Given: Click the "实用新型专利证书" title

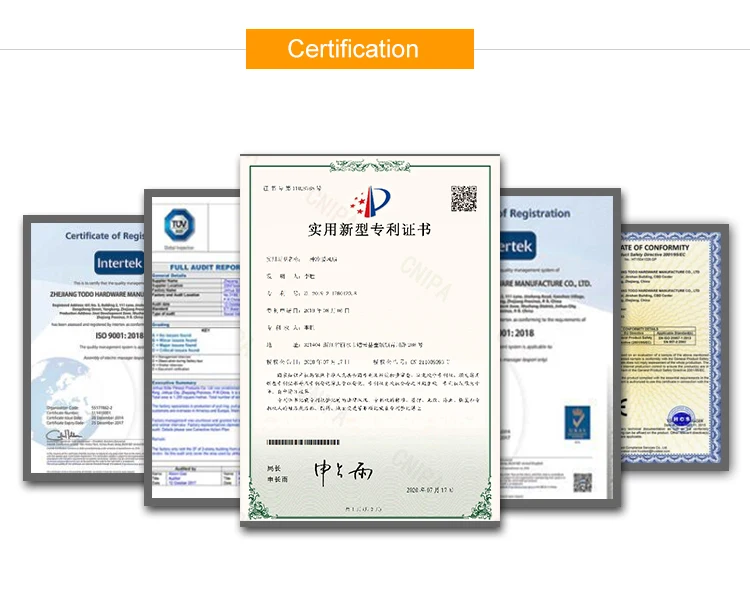Looking at the screenshot, I should click(369, 230).
